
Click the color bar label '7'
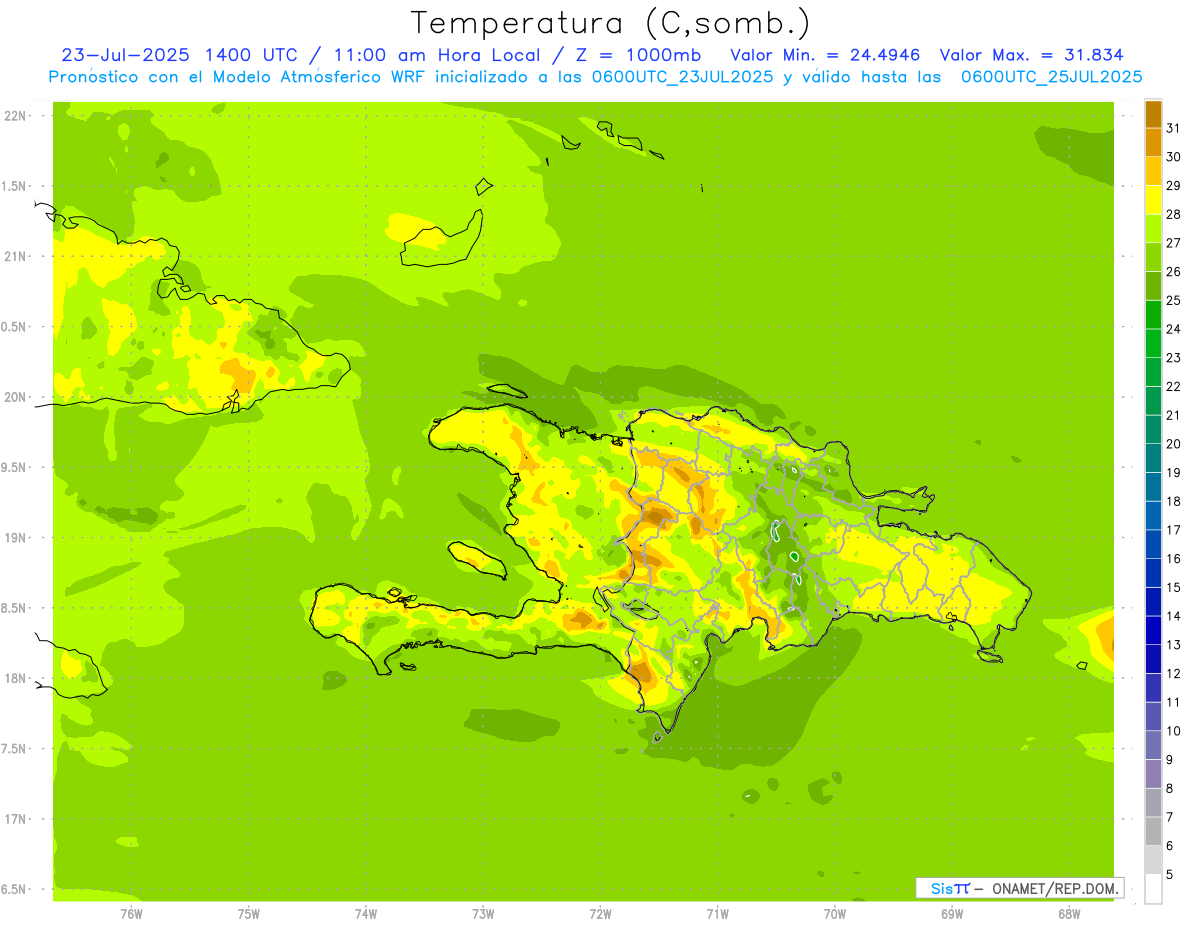click(1170, 817)
